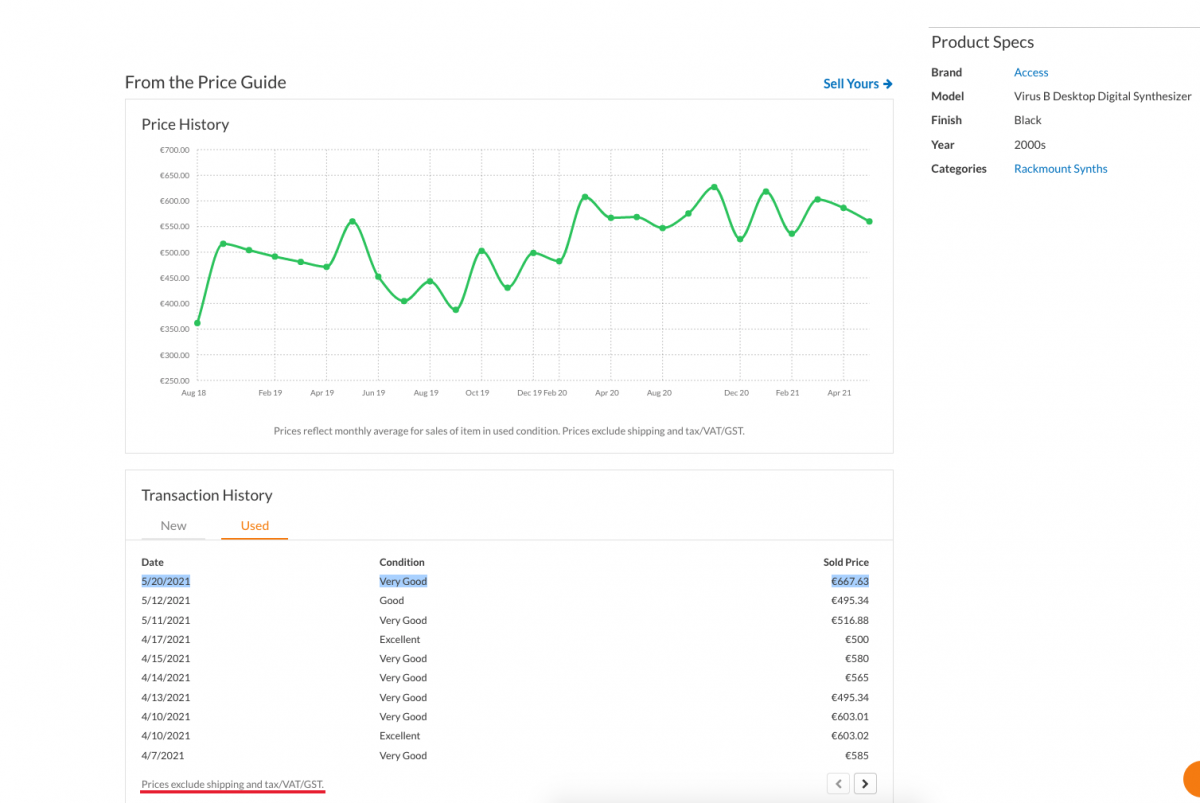The height and width of the screenshot is (803, 1200).
Task: Click the Aug 18 data point on chart
Action: [197, 323]
